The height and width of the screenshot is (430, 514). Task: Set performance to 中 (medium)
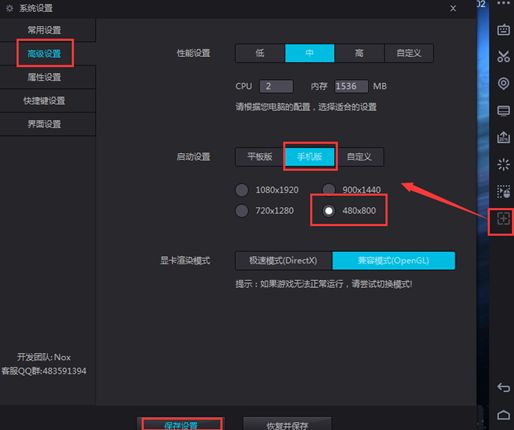pyautogui.click(x=310, y=53)
